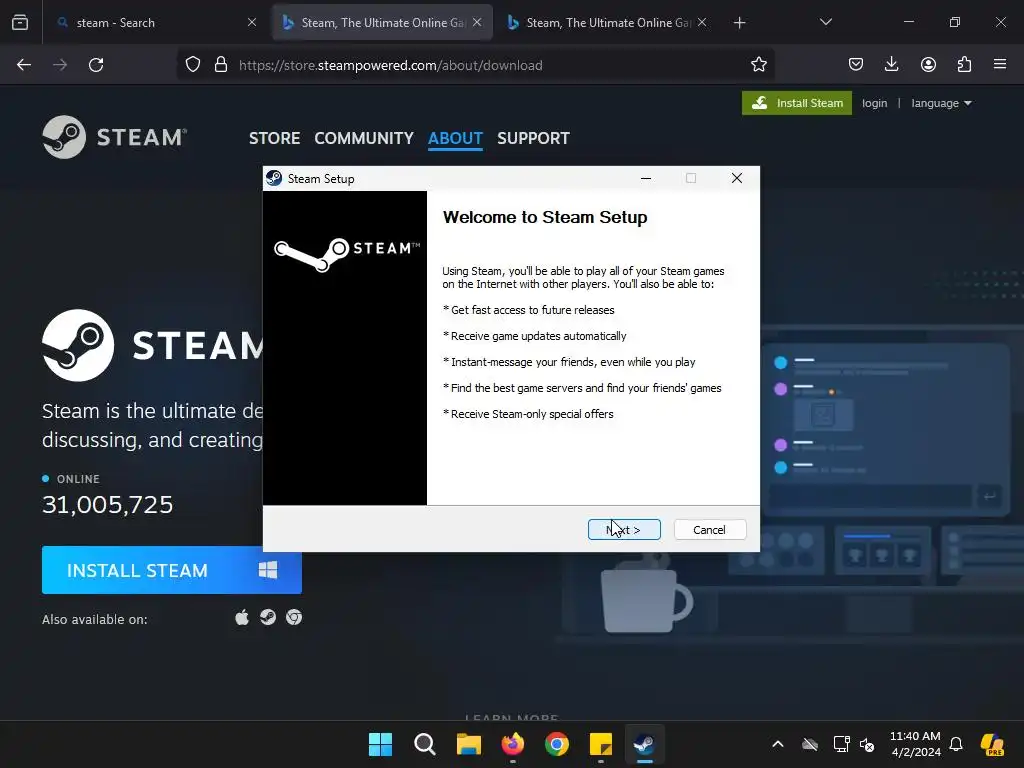Open network status tray icon

[841, 744]
